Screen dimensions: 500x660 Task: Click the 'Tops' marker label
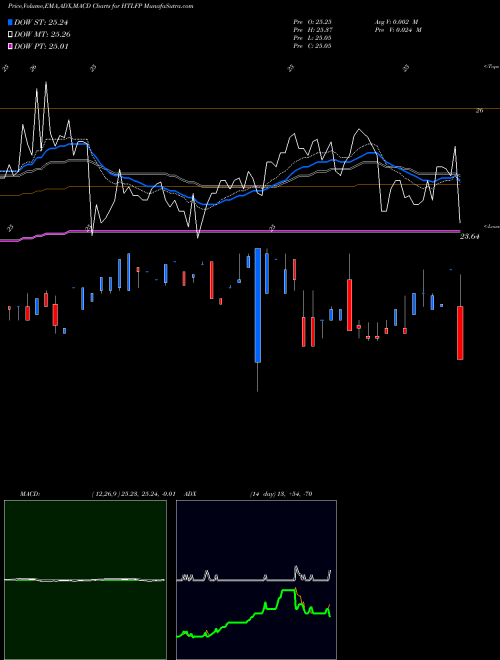pos(492,67)
